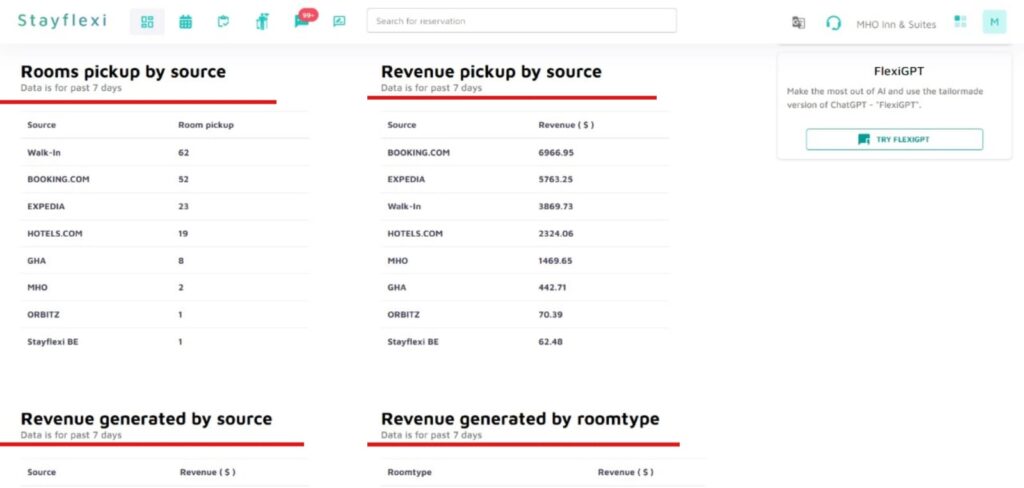1024x488 pixels.
Task: Click Revenue ($) header in Revenue generated by source
Action: 208,472
